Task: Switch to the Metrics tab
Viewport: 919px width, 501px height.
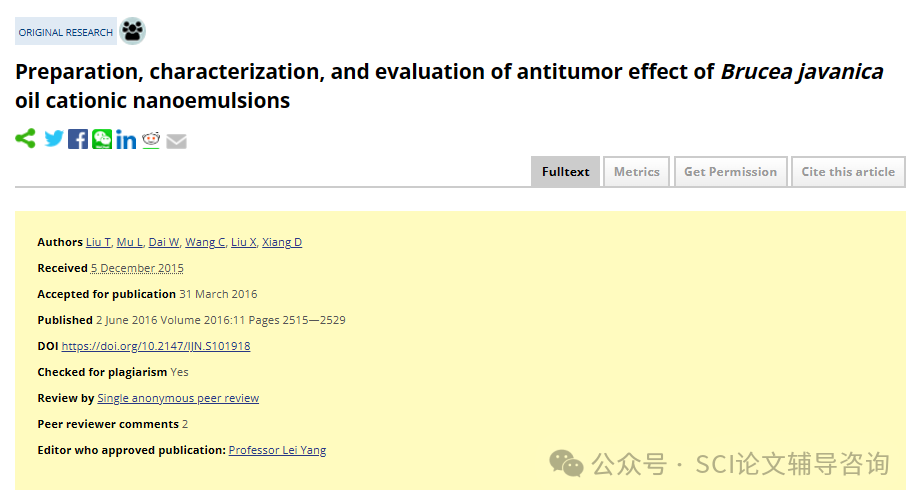Action: [x=637, y=172]
